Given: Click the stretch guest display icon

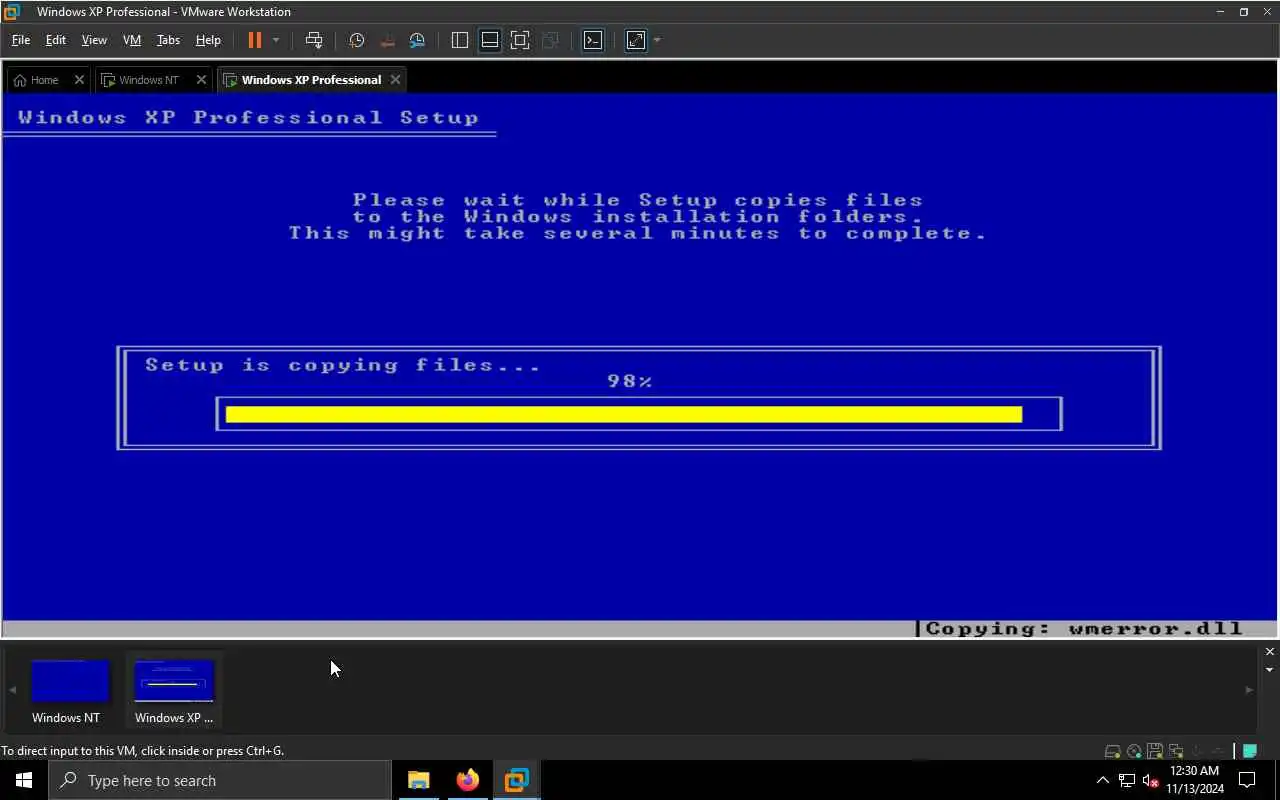Looking at the screenshot, I should pyautogui.click(x=636, y=40).
